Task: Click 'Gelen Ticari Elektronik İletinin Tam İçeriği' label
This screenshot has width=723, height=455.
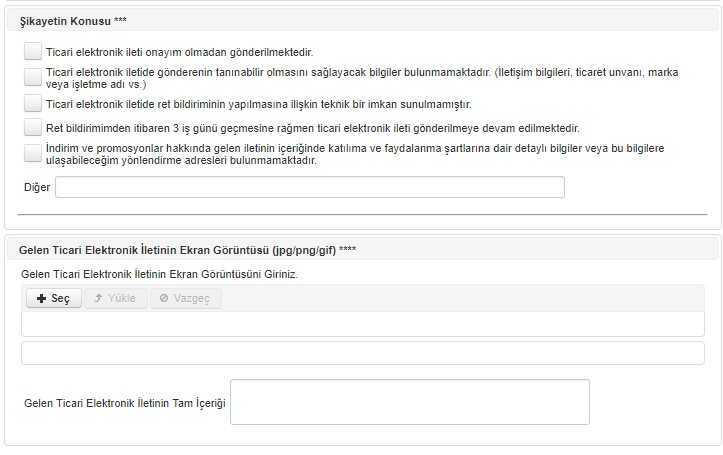Action: click(124, 403)
